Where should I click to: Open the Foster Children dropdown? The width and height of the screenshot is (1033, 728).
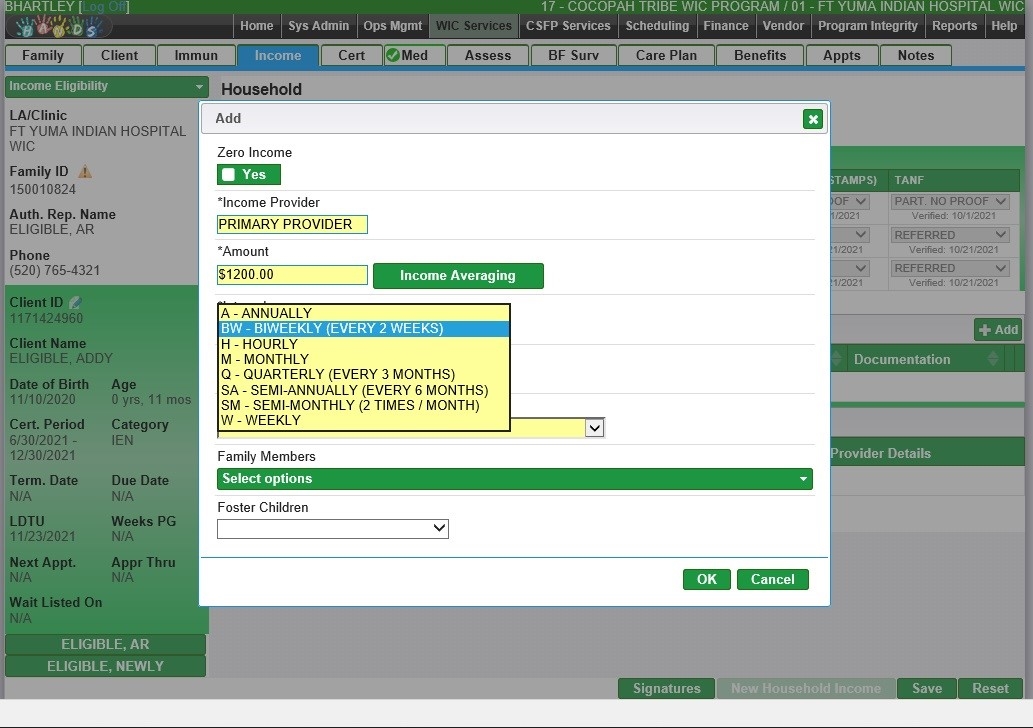[x=332, y=528]
